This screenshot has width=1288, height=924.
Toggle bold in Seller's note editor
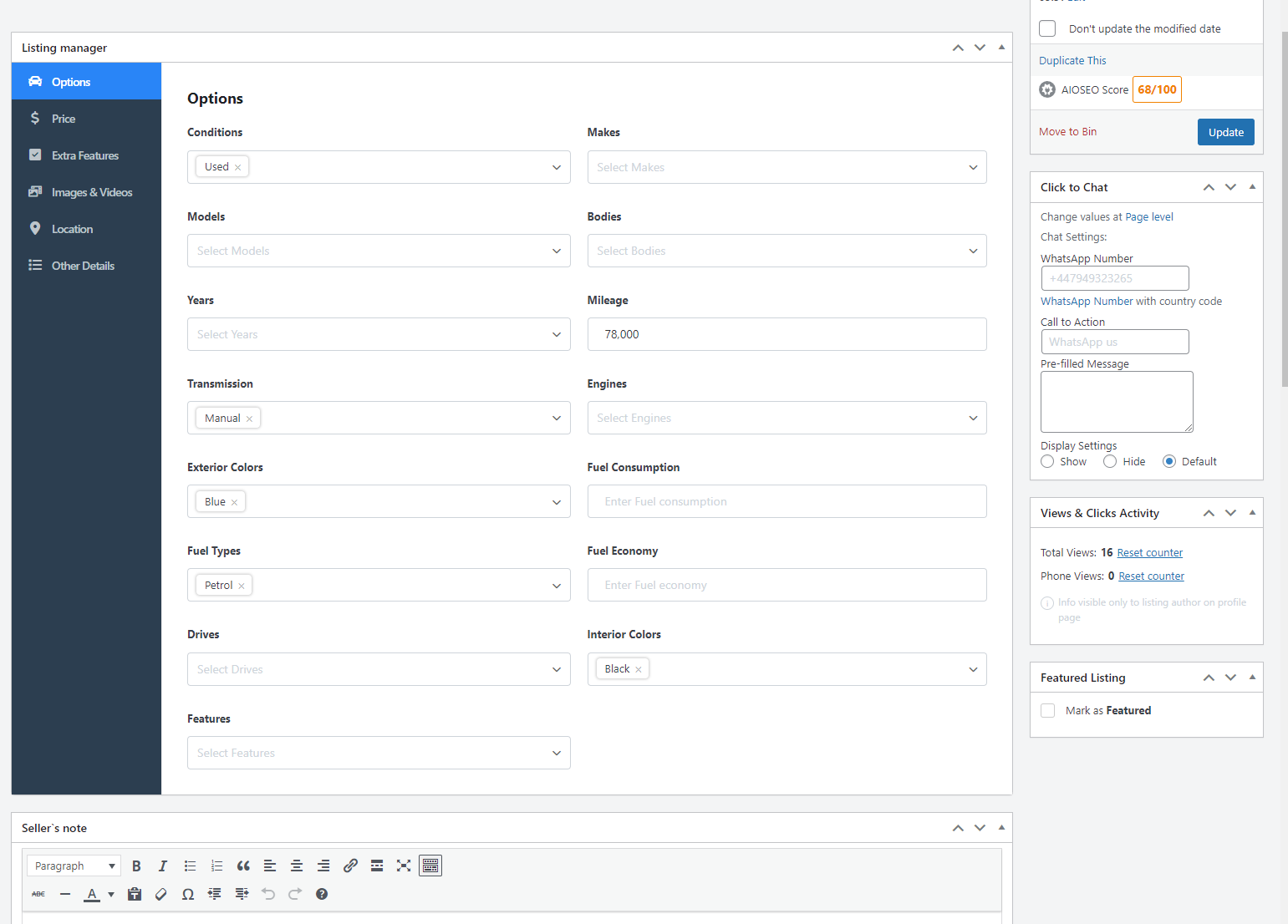pos(136,866)
